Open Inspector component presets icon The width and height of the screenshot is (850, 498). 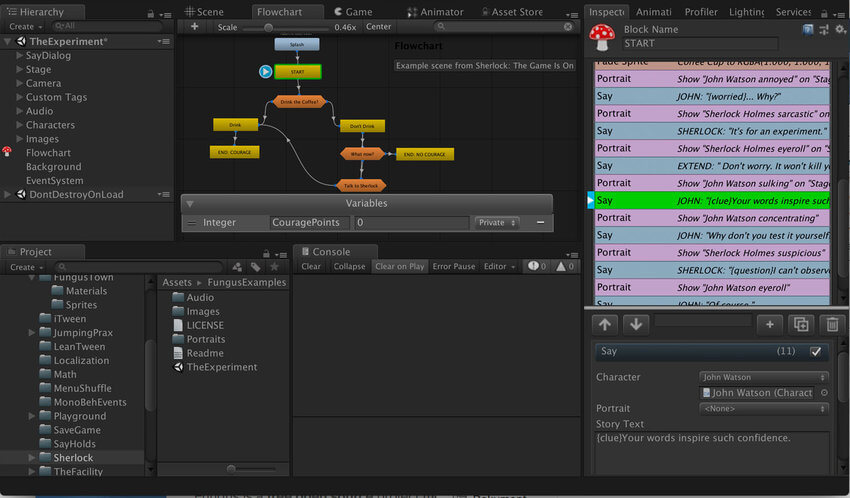pyautogui.click(x=824, y=30)
